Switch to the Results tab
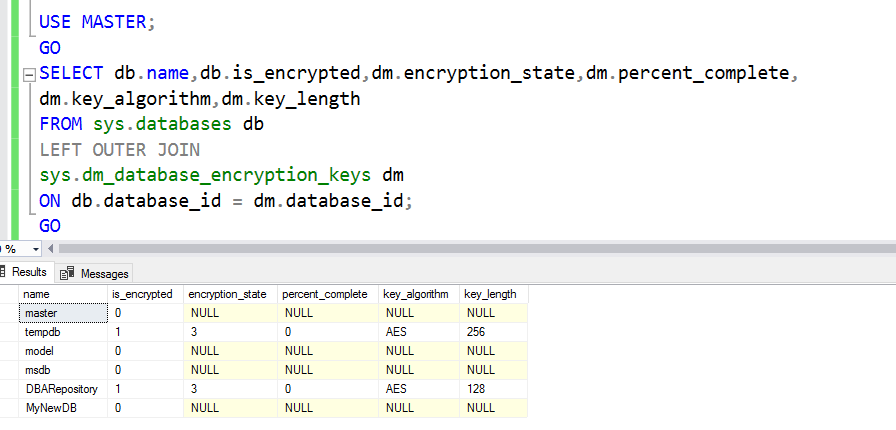 coord(25,272)
